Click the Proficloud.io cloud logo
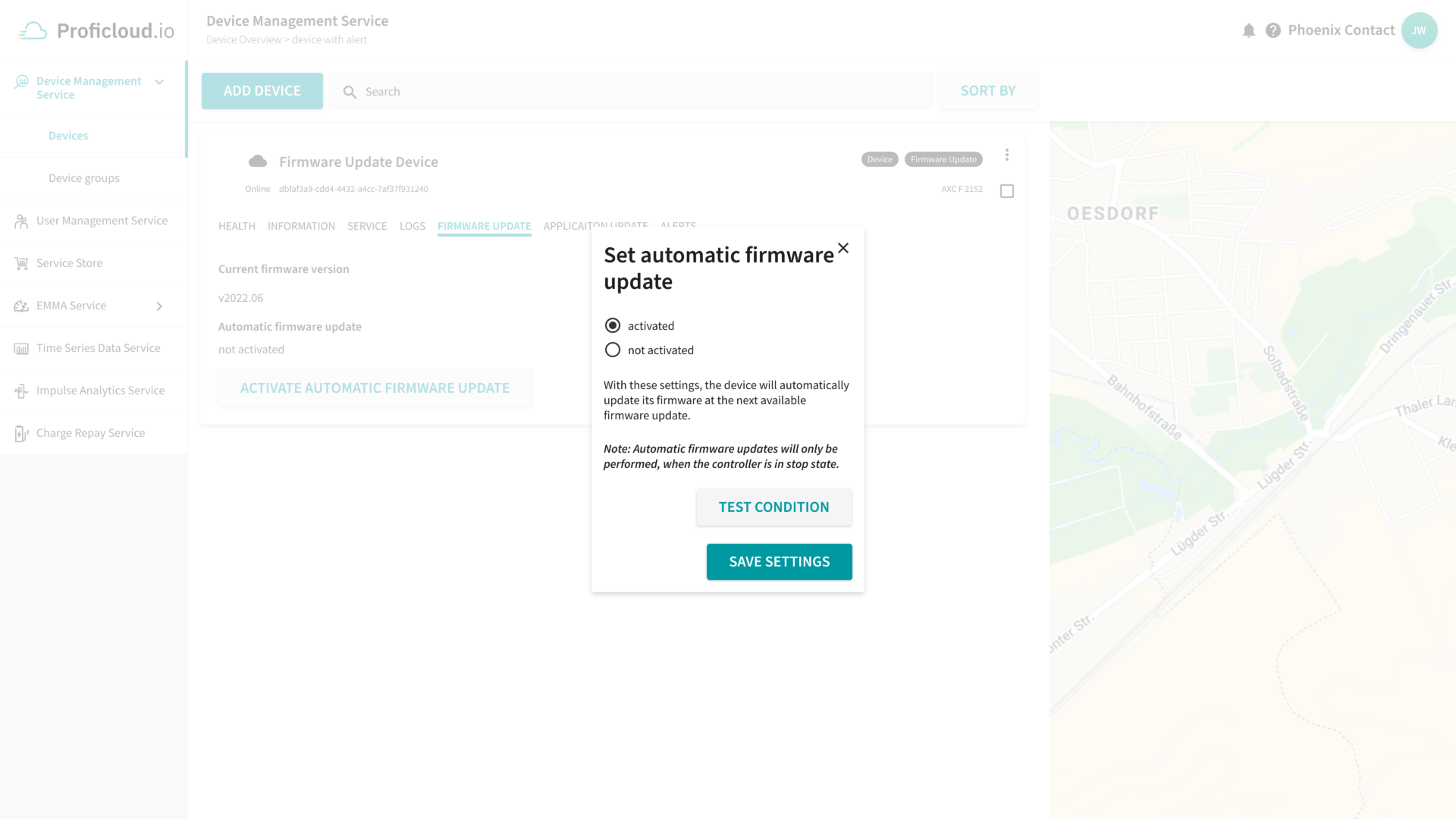Image resolution: width=1456 pixels, height=819 pixels. point(33,30)
